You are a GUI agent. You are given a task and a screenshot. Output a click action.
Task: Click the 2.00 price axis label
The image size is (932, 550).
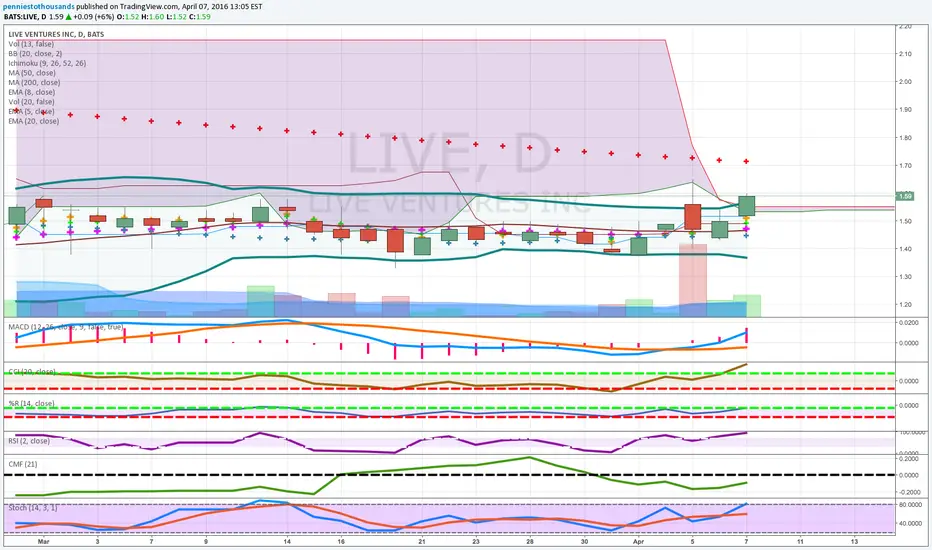[905, 82]
